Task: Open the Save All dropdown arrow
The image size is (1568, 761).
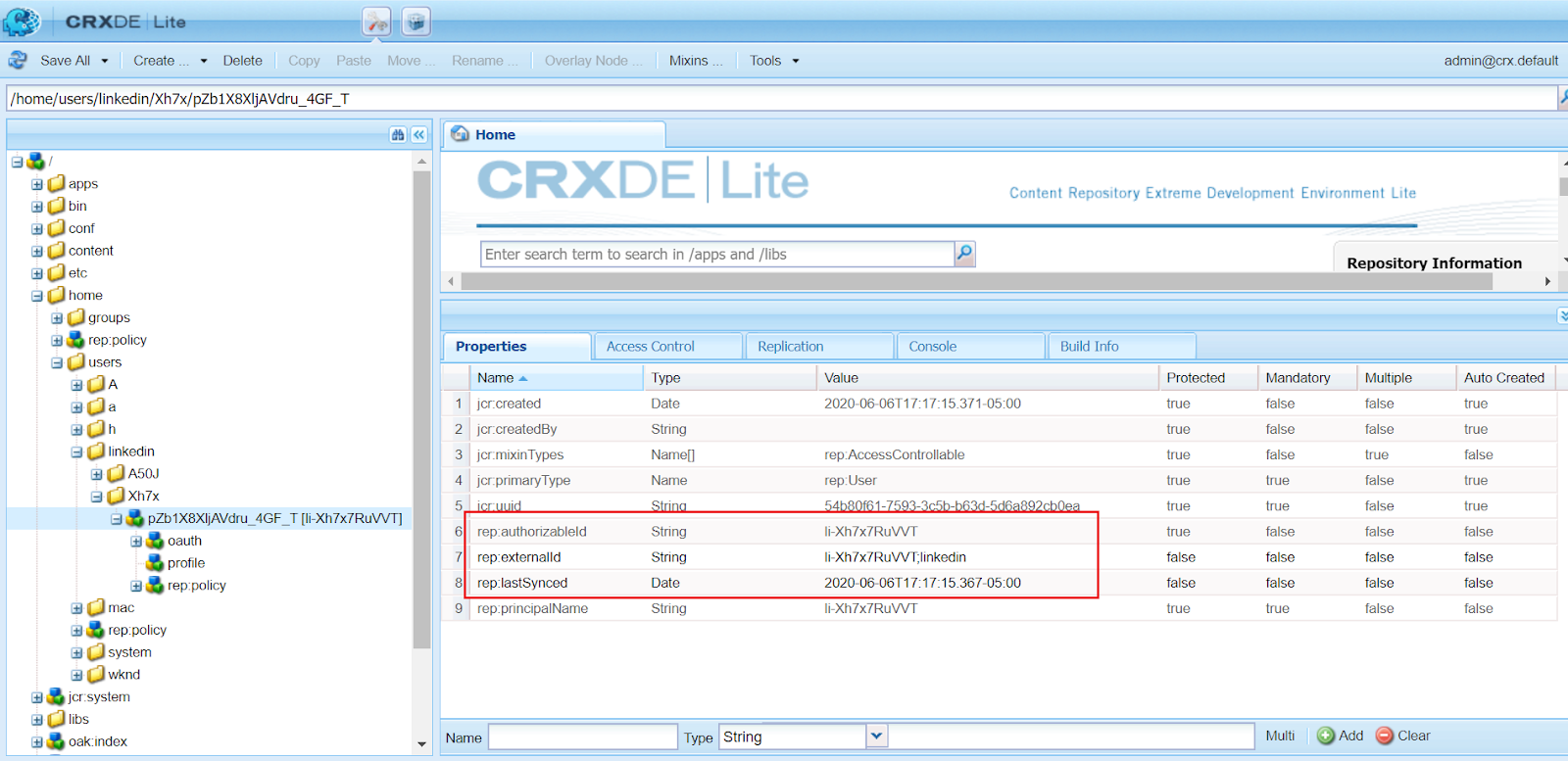Action: [x=105, y=61]
